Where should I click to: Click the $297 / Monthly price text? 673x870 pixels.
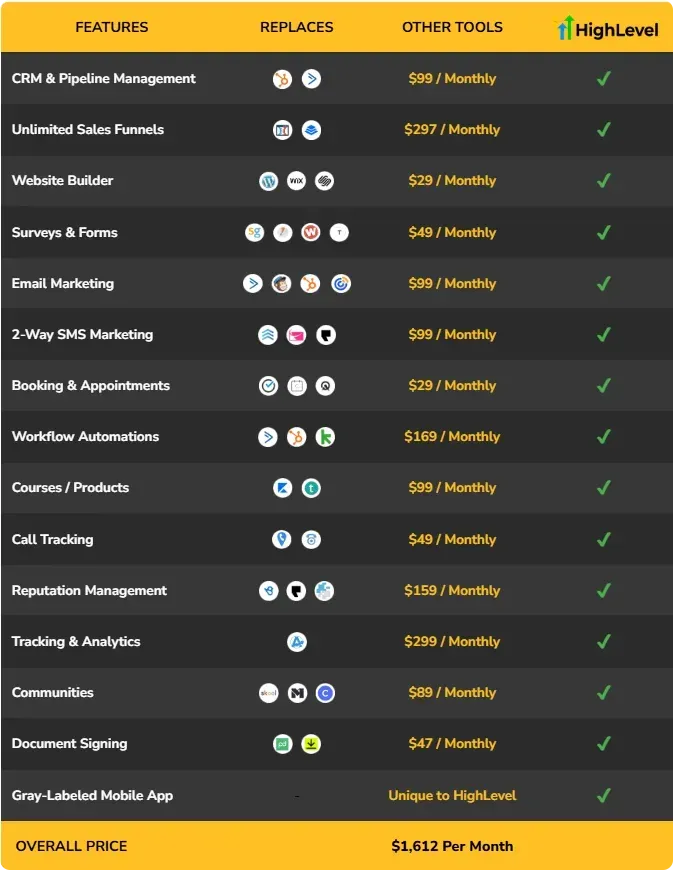(x=452, y=130)
